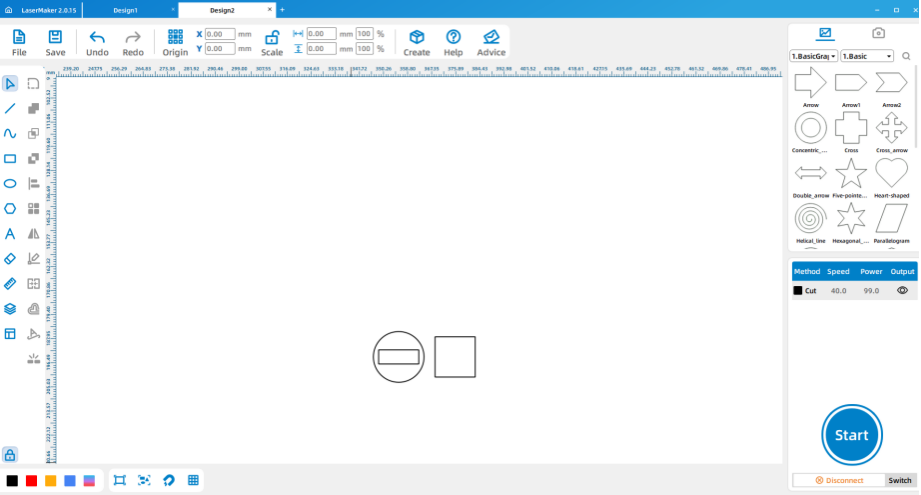This screenshot has height=495, width=921.
Task: Select the Ellipse tool
Action: (x=10, y=184)
